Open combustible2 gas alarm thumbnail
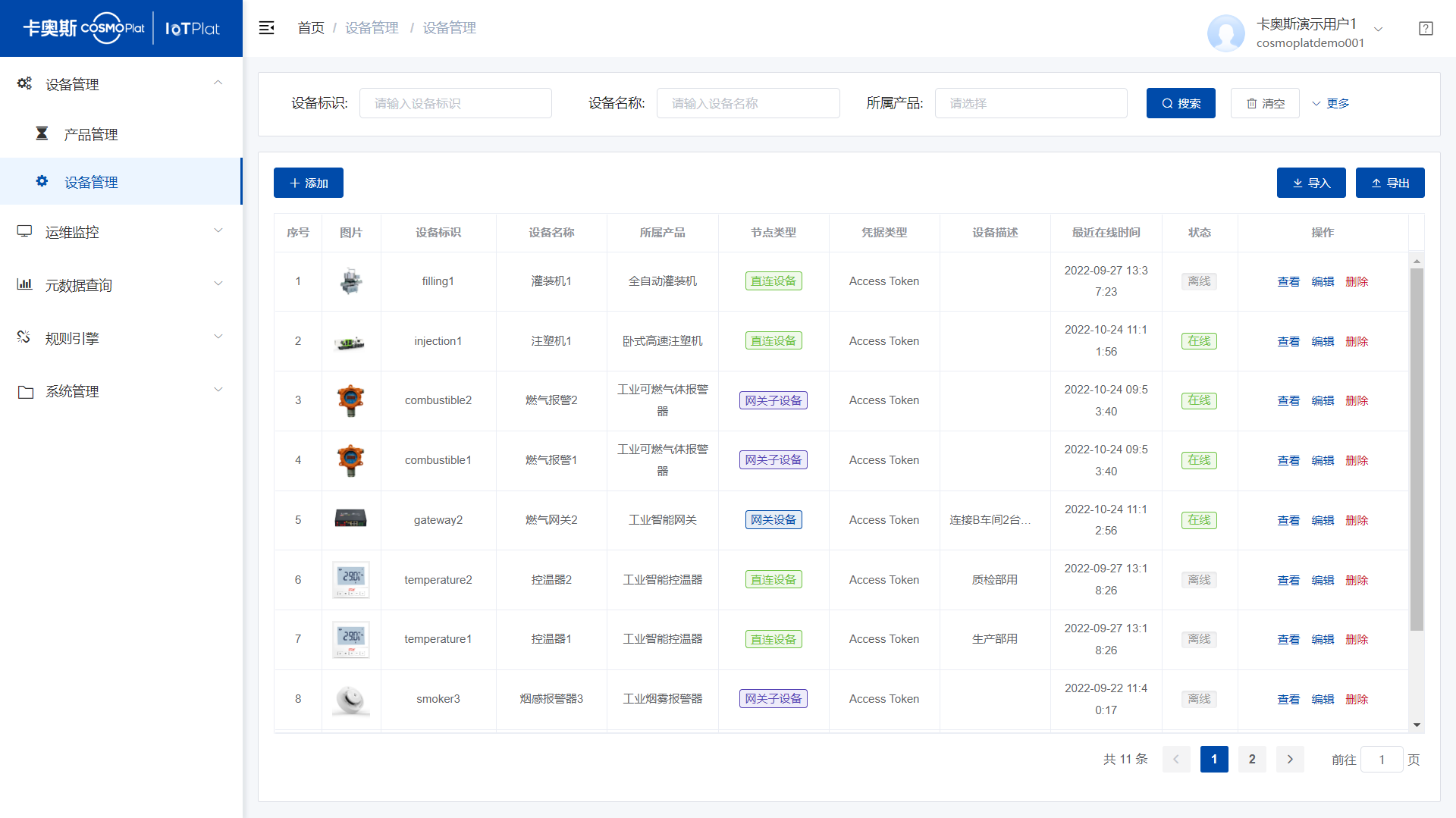 point(350,400)
